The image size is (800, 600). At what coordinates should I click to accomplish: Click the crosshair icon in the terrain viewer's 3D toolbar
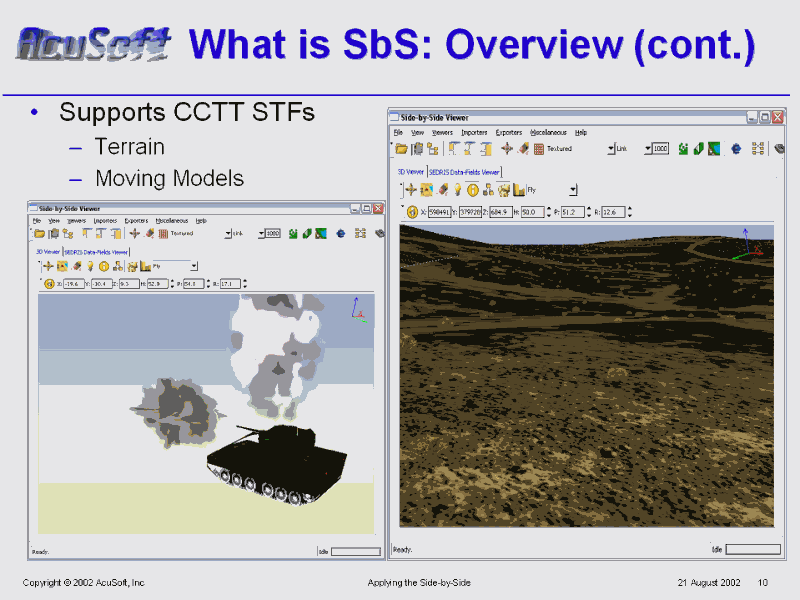411,189
